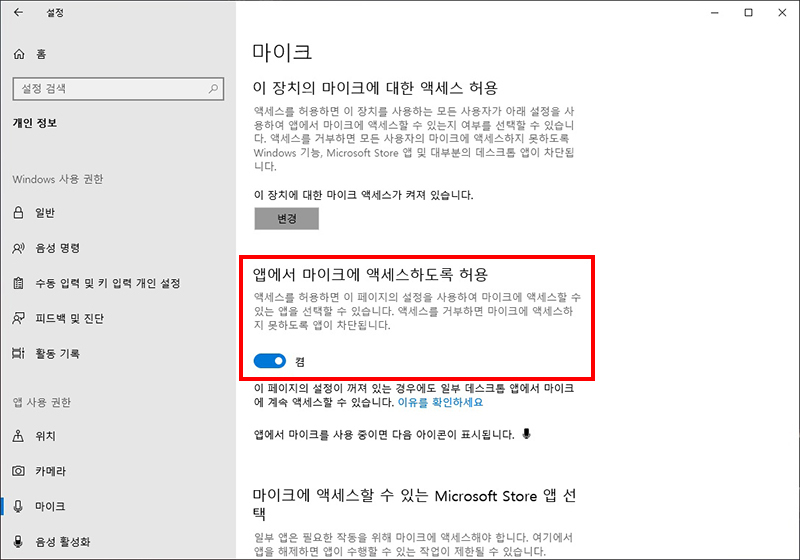The width and height of the screenshot is (800, 560).
Task: Click 마이크 액세스가 켜져 있습니다 status text
Action: pos(363,195)
